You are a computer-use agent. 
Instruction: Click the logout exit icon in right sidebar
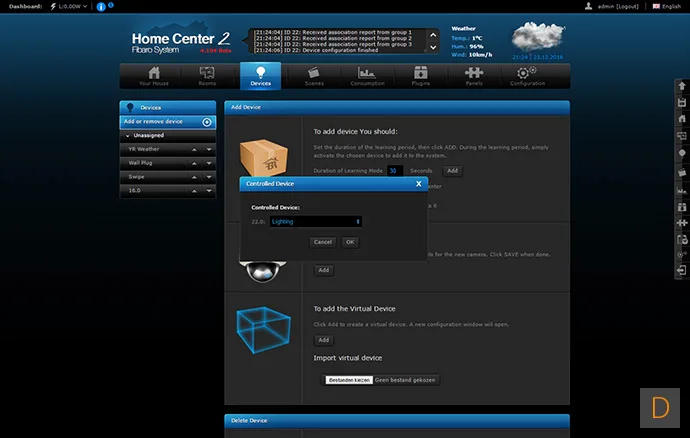[x=682, y=270]
